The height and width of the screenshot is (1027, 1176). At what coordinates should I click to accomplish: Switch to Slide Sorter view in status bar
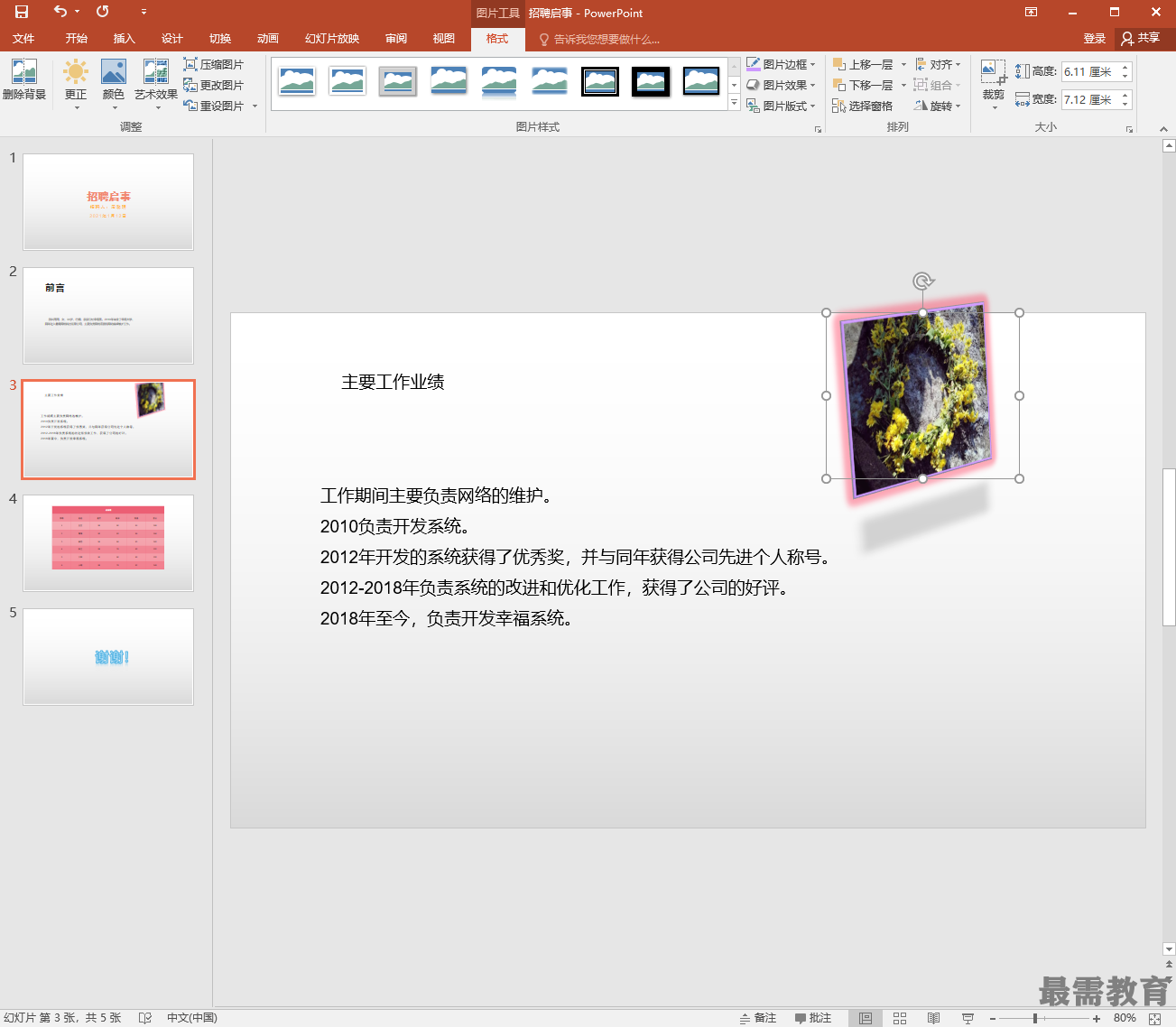click(x=900, y=1018)
